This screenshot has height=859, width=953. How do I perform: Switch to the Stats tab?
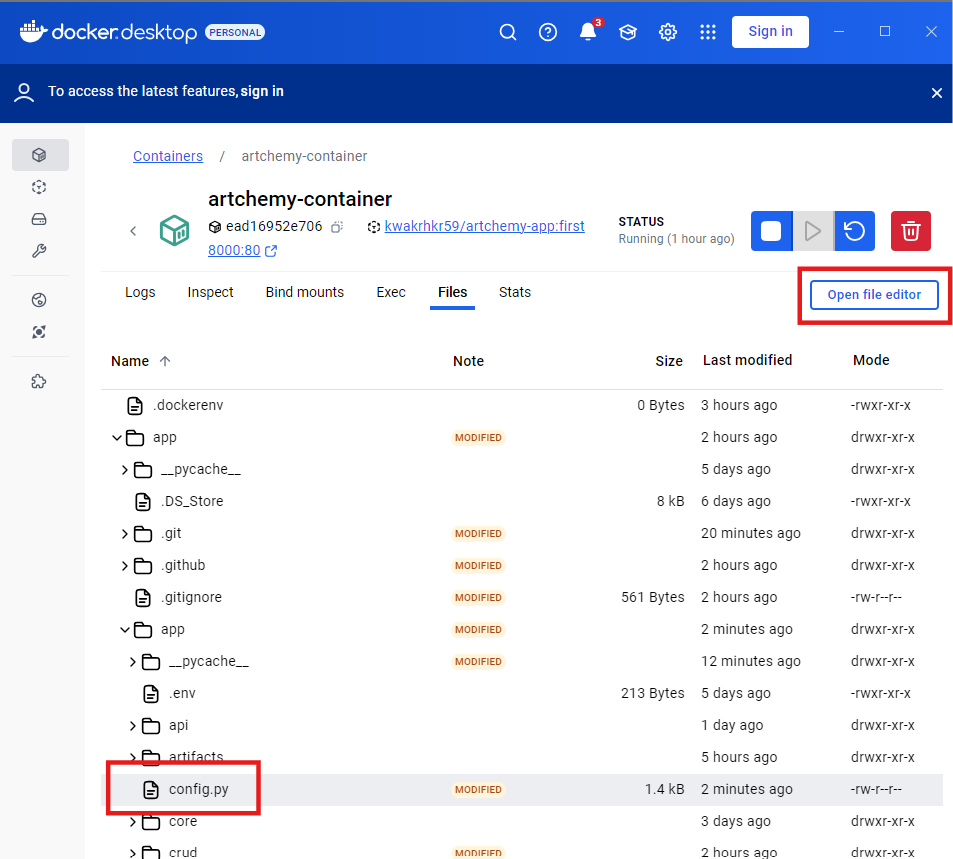pyautogui.click(x=515, y=292)
